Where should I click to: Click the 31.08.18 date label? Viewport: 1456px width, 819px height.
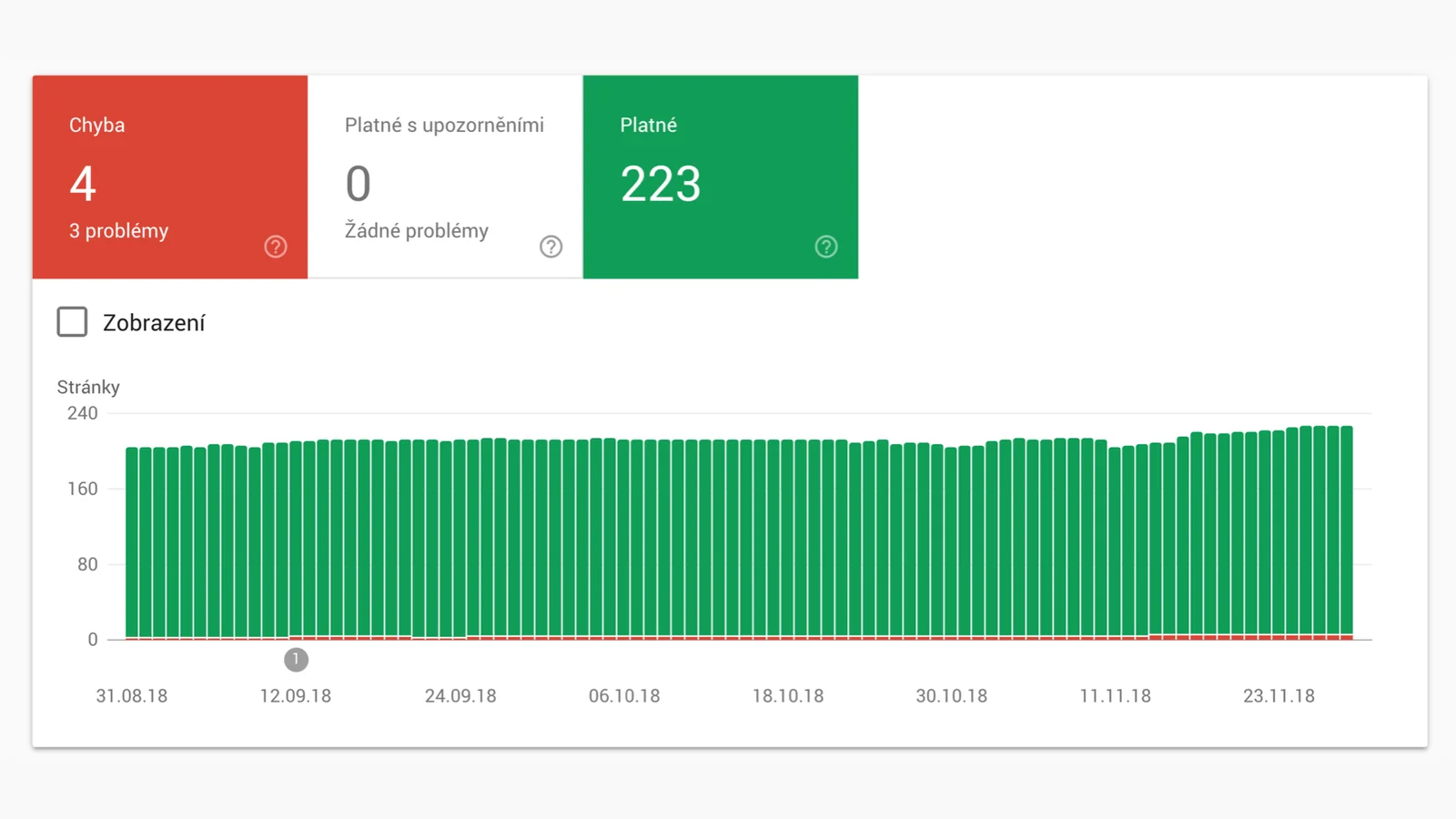click(132, 696)
